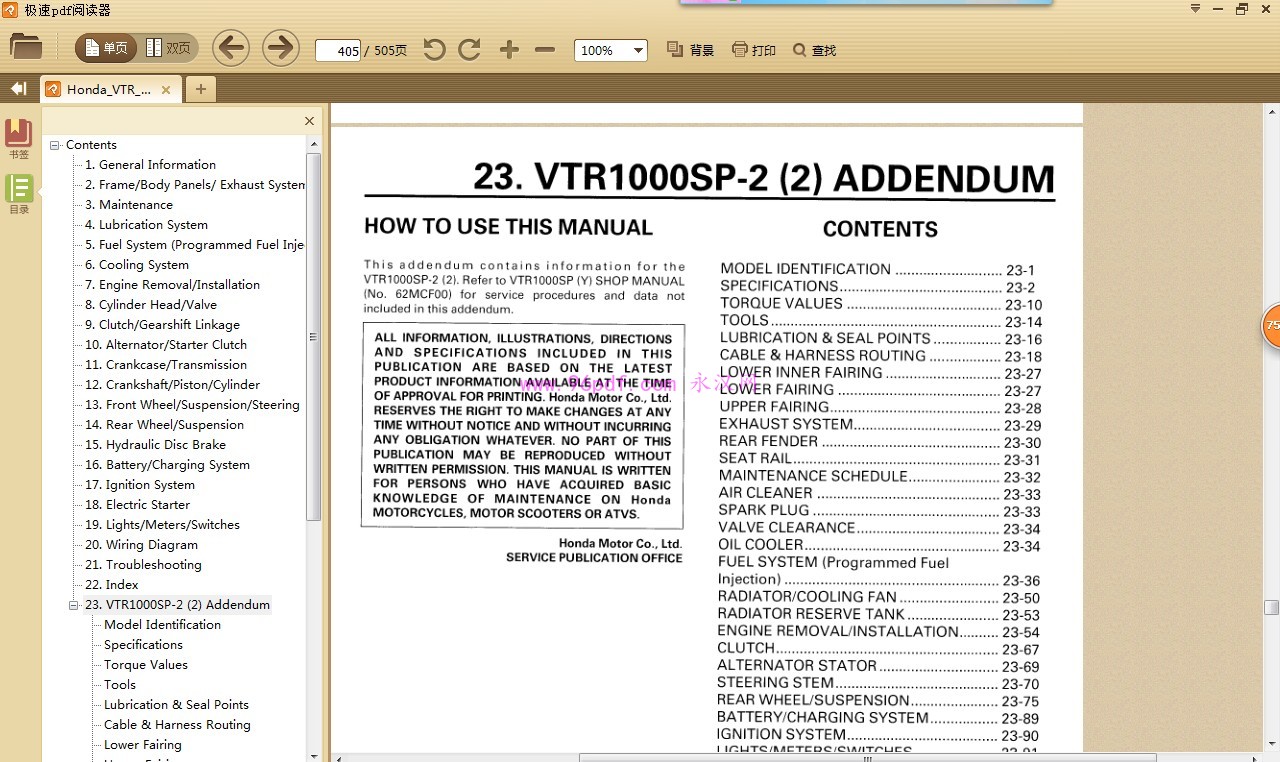1280x762 pixels.
Task: Switch to double page view (双页)
Action: coord(168,48)
